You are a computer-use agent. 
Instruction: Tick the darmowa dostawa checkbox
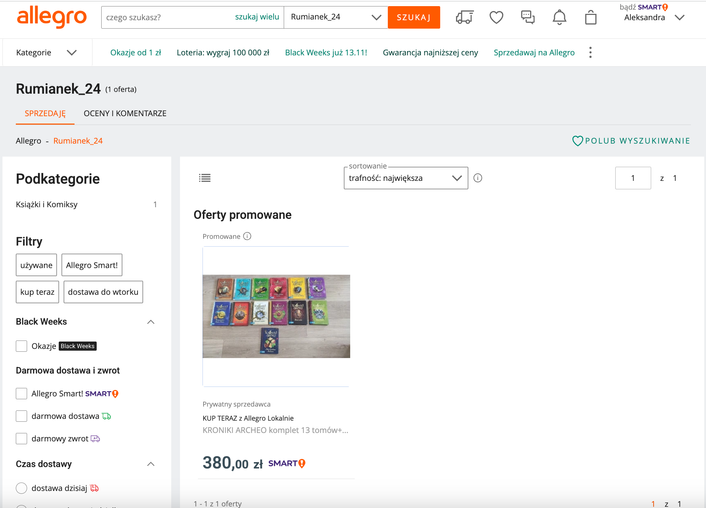click(x=21, y=416)
